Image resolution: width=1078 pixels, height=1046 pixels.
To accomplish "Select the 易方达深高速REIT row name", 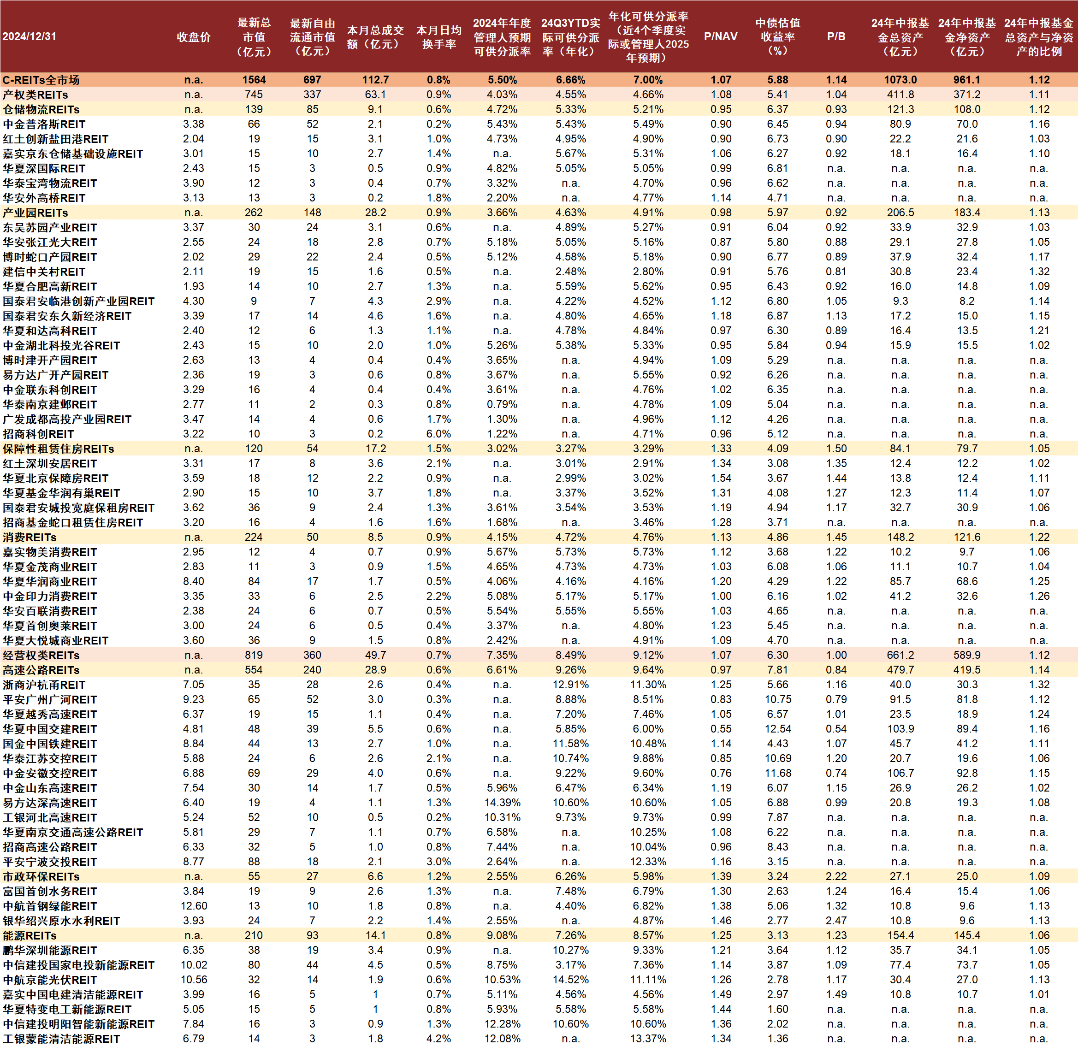I will click(50, 803).
